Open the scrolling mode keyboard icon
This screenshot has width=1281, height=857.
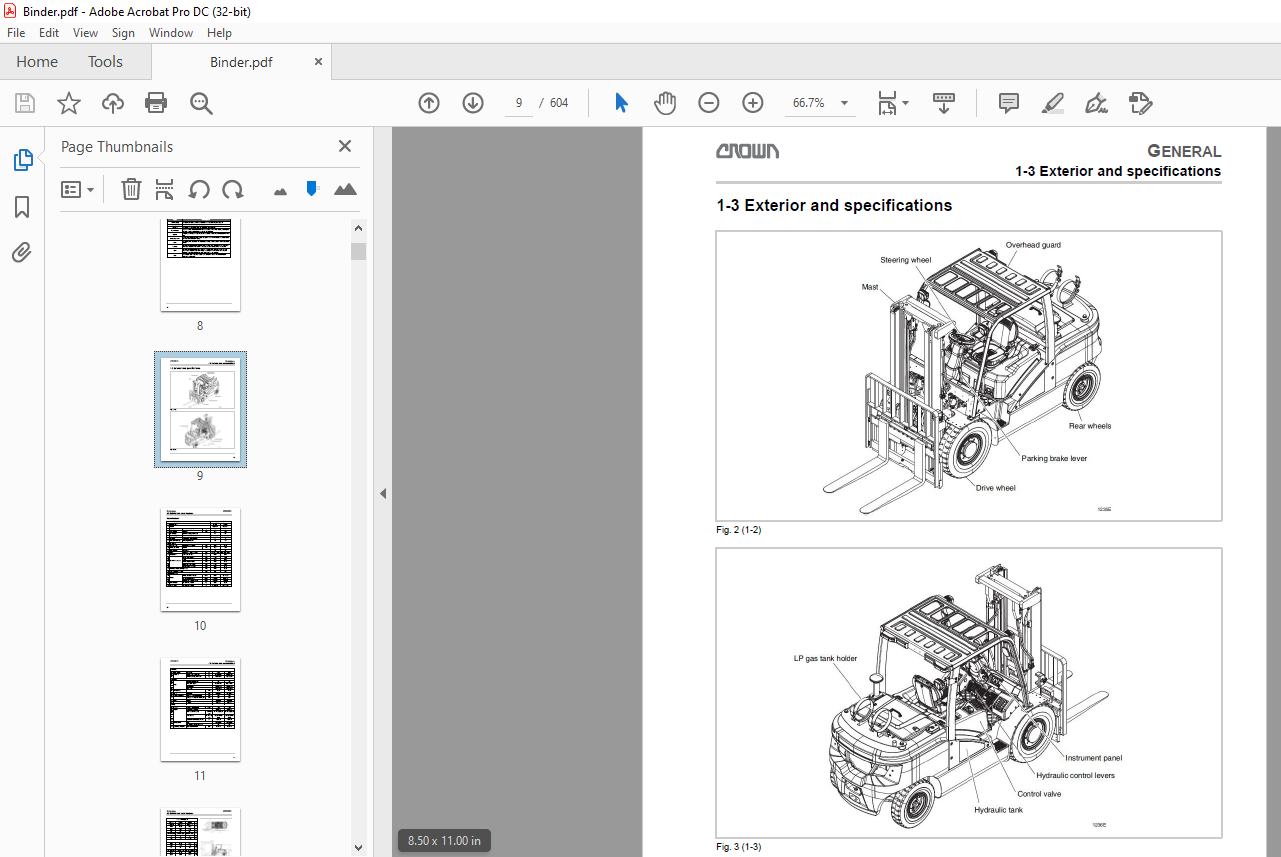point(944,103)
